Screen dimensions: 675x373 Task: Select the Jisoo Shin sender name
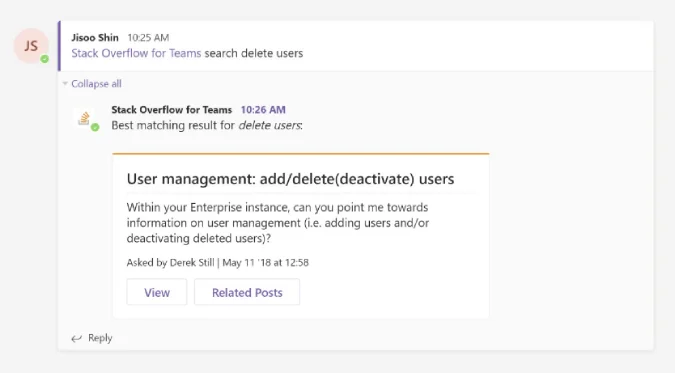click(x=95, y=38)
